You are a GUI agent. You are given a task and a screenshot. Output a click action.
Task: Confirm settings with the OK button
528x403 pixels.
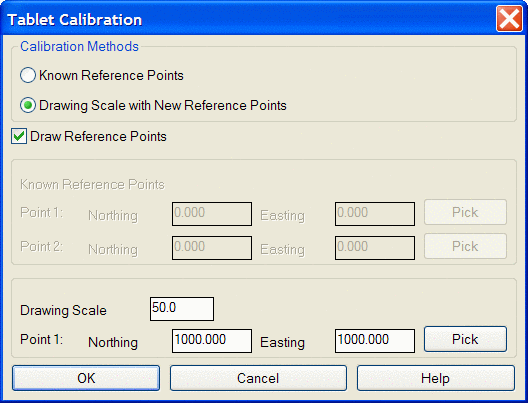point(86,378)
